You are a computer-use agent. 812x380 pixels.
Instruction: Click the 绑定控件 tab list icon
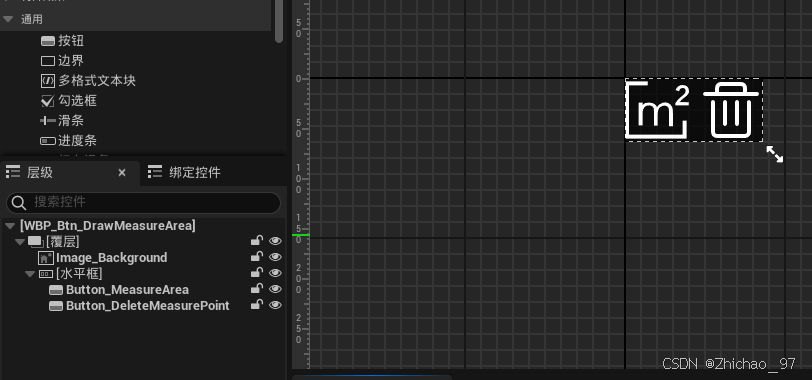click(155, 172)
